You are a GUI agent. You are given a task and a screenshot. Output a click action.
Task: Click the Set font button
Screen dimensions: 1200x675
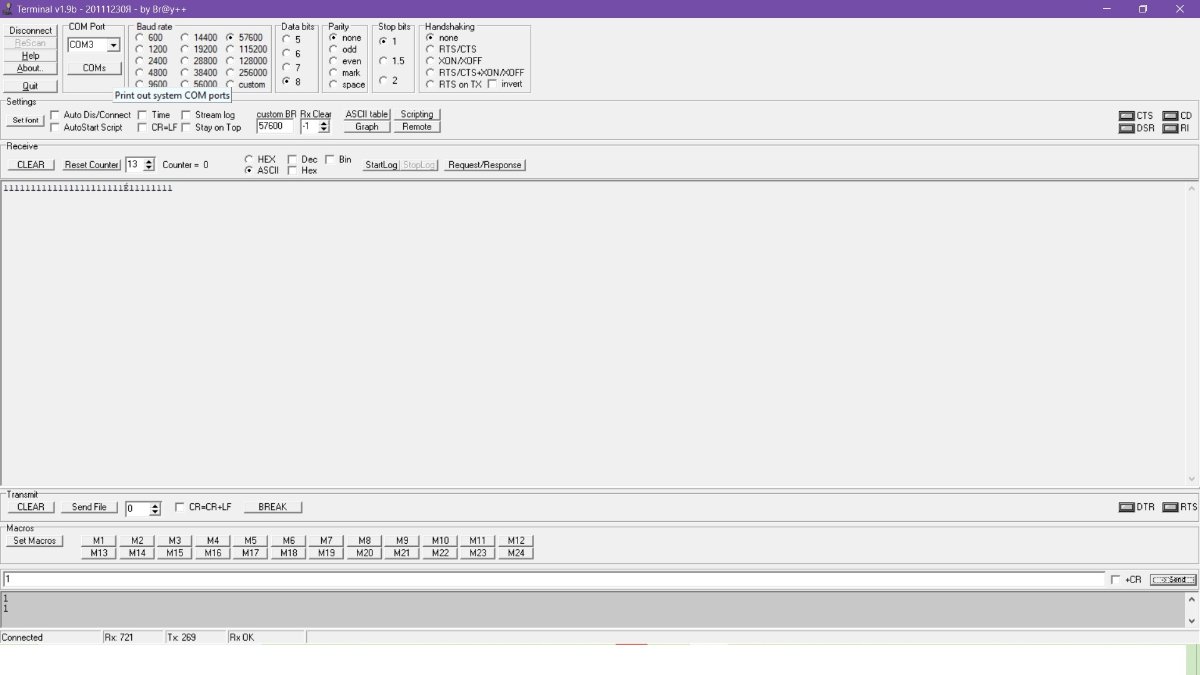[x=26, y=120]
